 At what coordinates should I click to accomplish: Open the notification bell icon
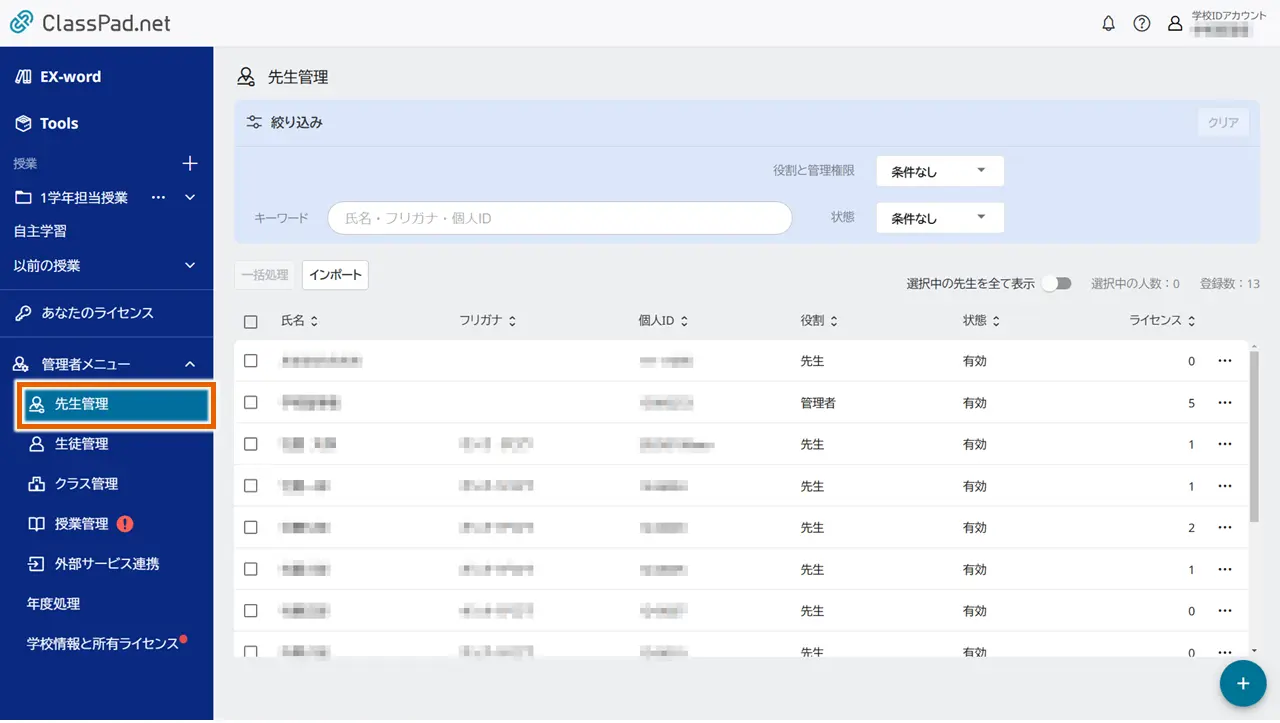tap(1108, 23)
